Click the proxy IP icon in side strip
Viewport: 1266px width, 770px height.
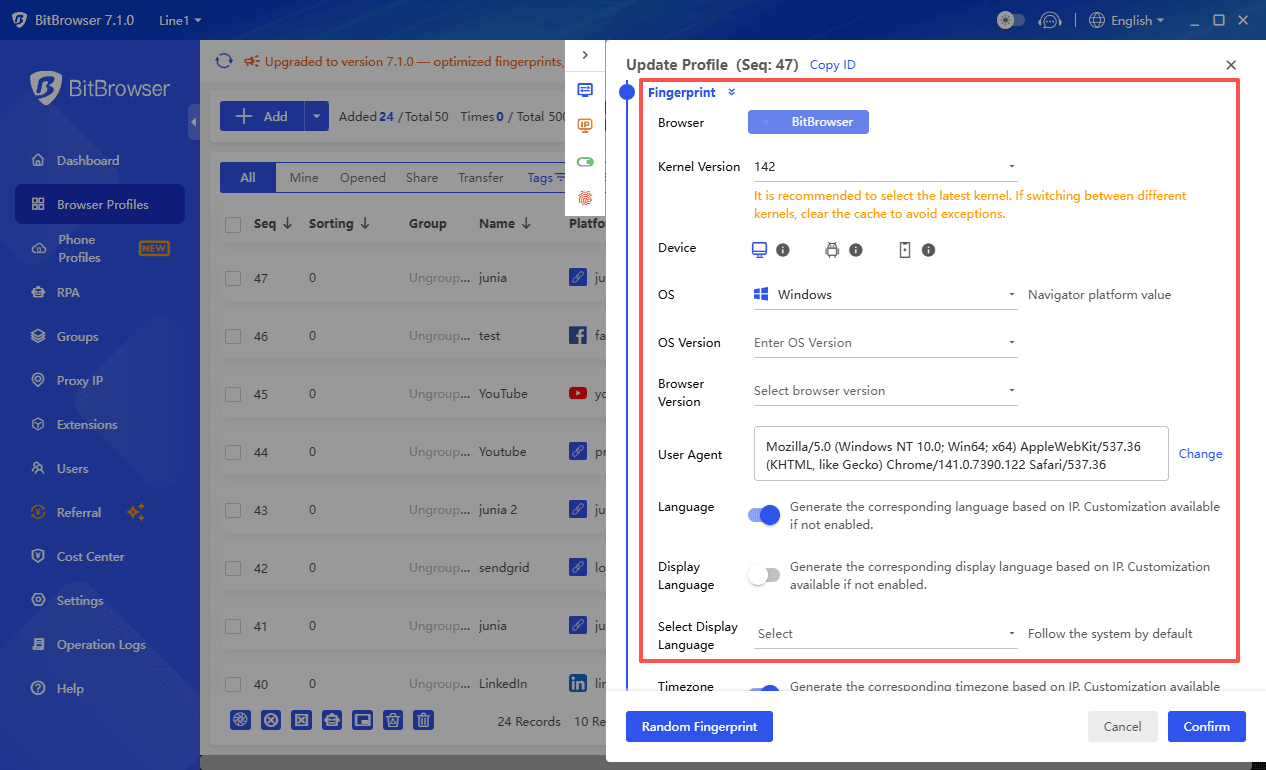pyautogui.click(x=585, y=126)
